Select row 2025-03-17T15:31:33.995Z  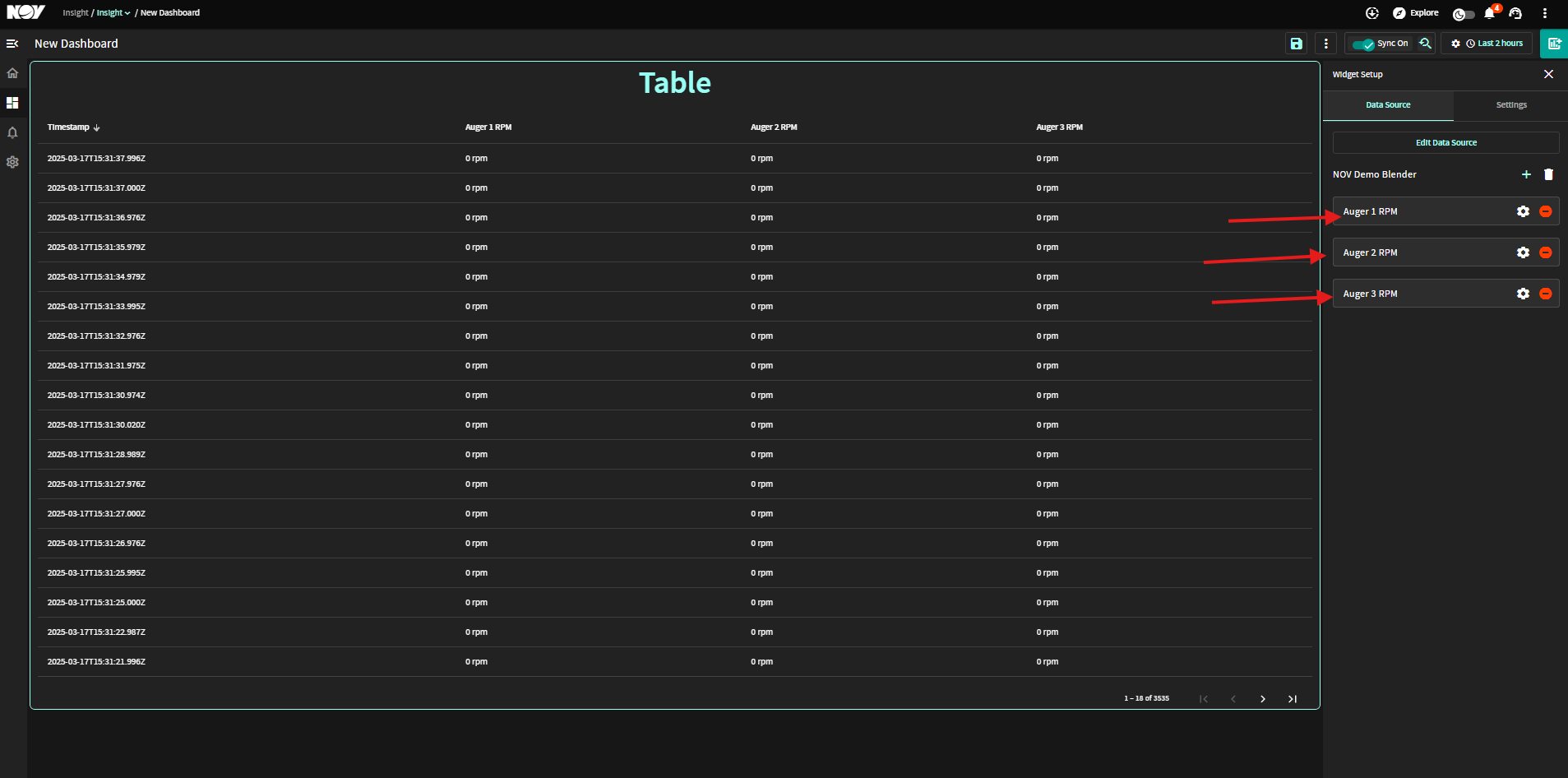click(674, 307)
